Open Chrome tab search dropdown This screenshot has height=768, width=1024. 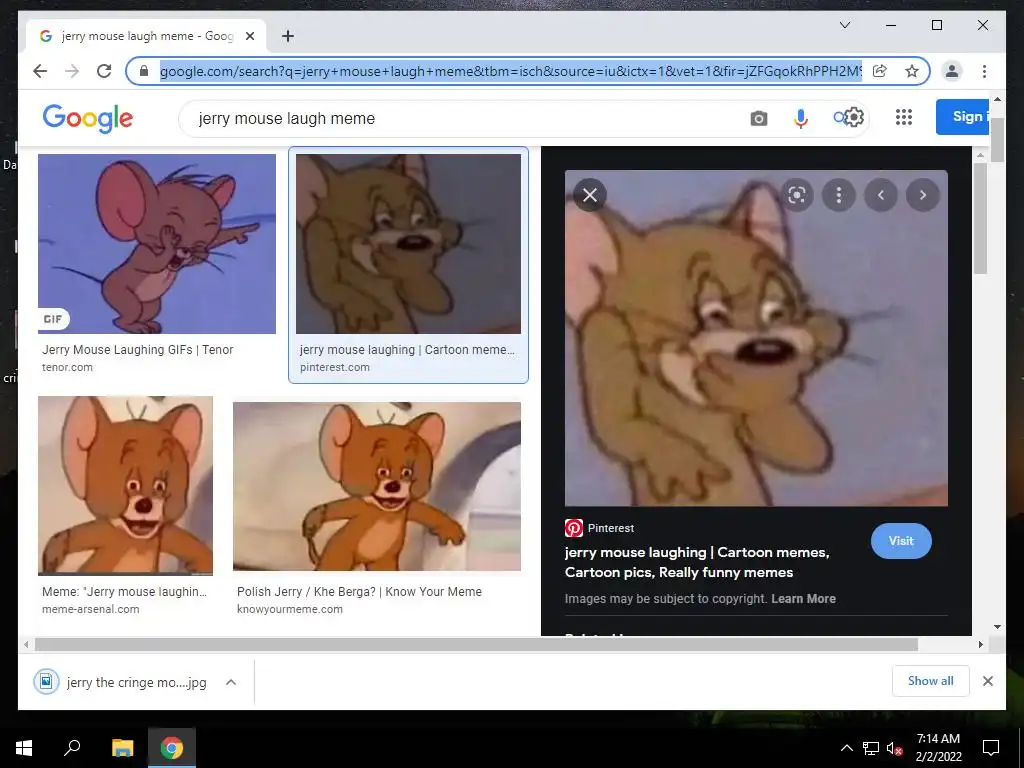tap(844, 25)
